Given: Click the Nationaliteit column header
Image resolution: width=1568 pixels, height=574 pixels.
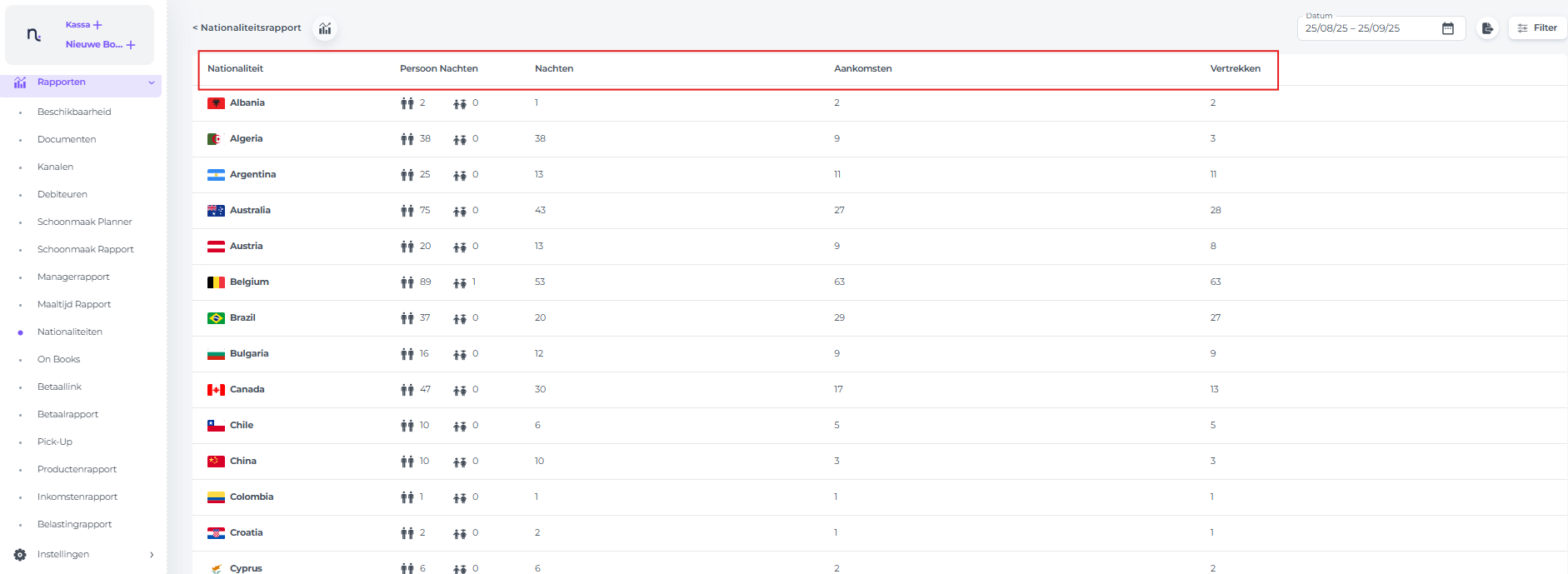Looking at the screenshot, I should point(235,68).
